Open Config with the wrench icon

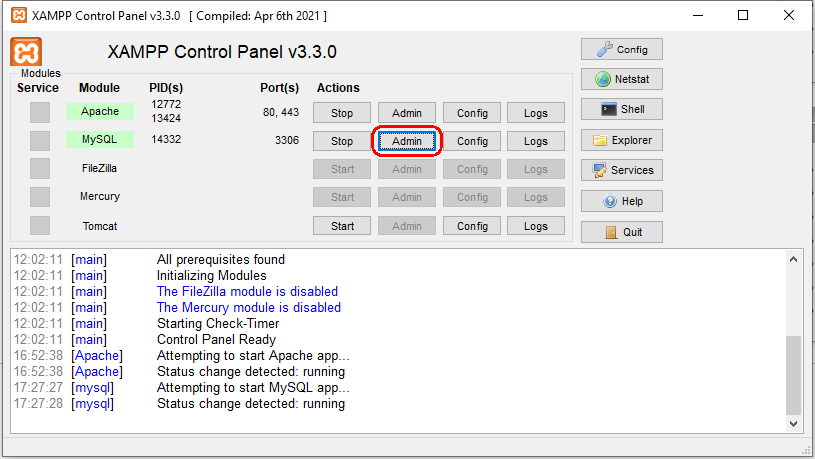tap(621, 49)
